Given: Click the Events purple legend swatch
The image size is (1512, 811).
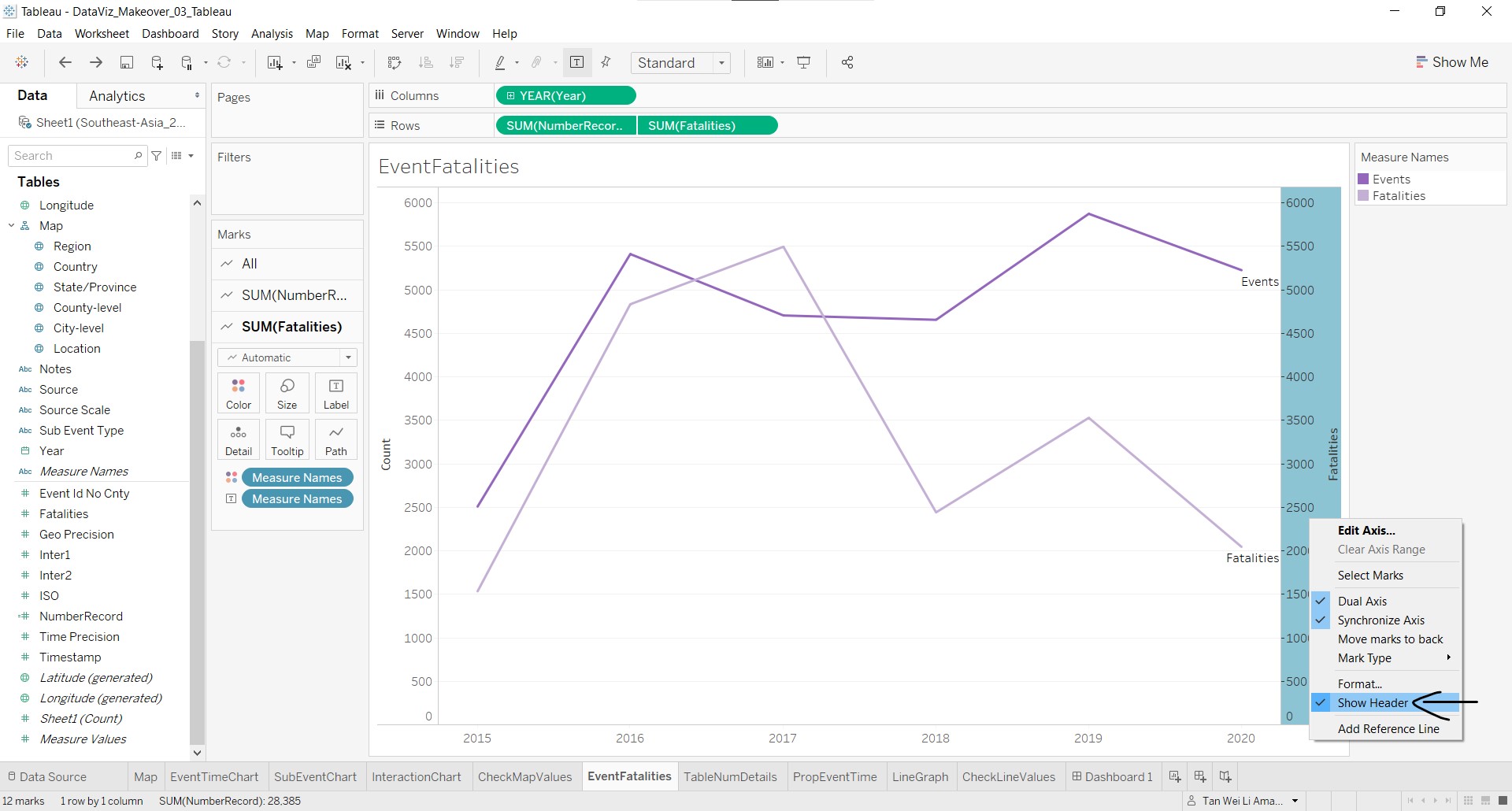Looking at the screenshot, I should pyautogui.click(x=1363, y=180).
